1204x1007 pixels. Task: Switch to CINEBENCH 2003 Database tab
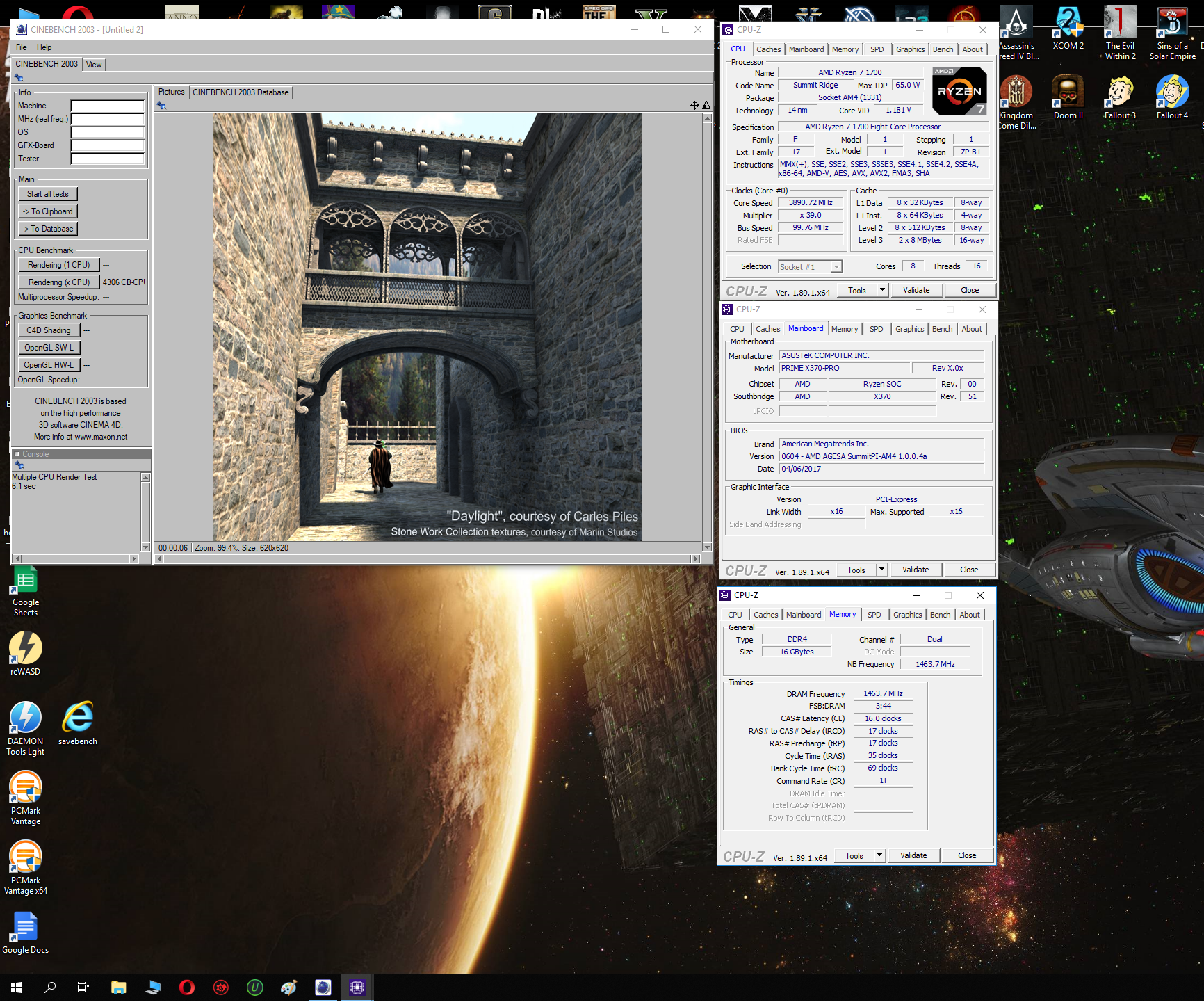click(x=241, y=92)
